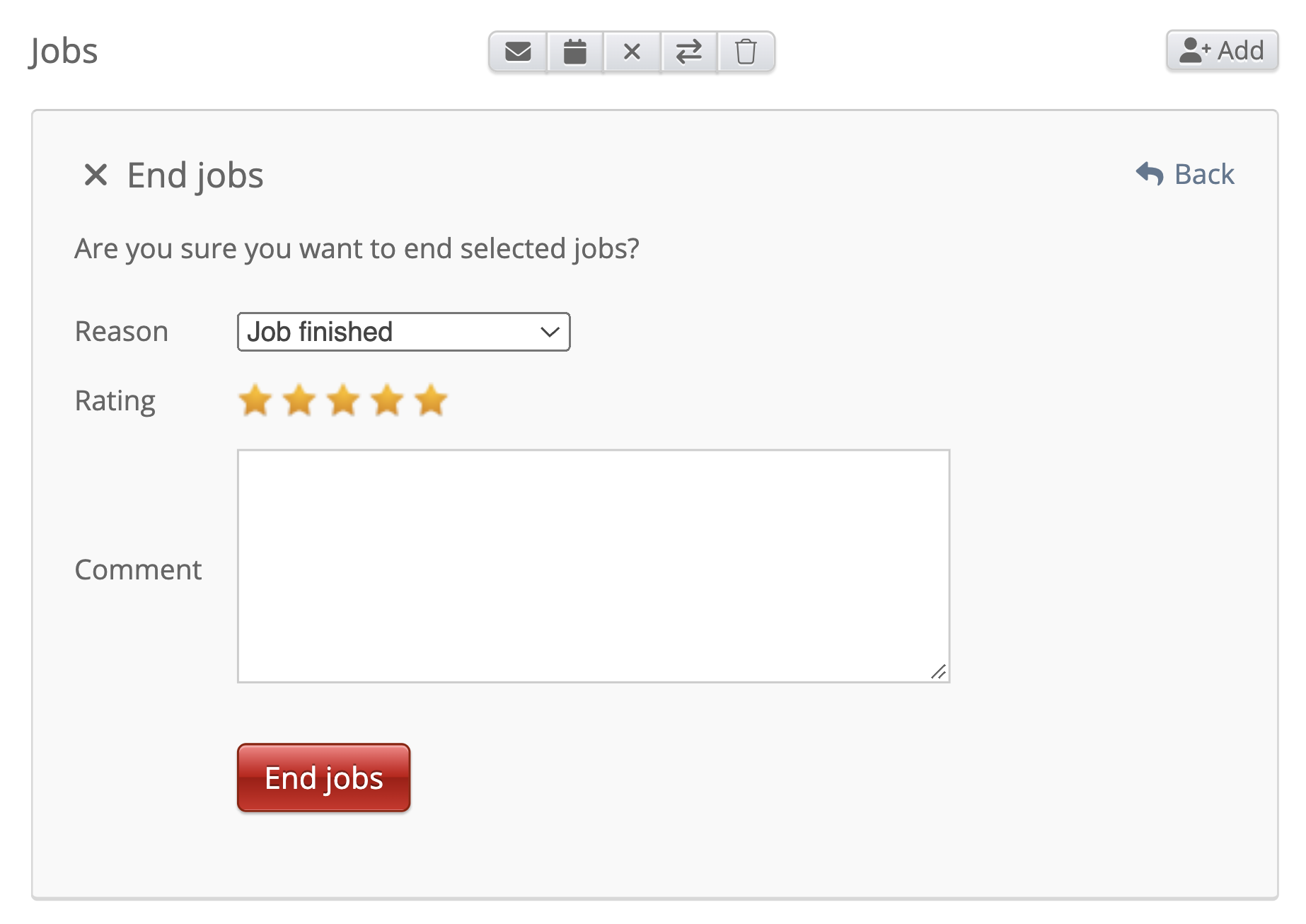Viewport: 1306px width, 924px height.
Task: Set rating to four stars
Action: click(x=388, y=400)
